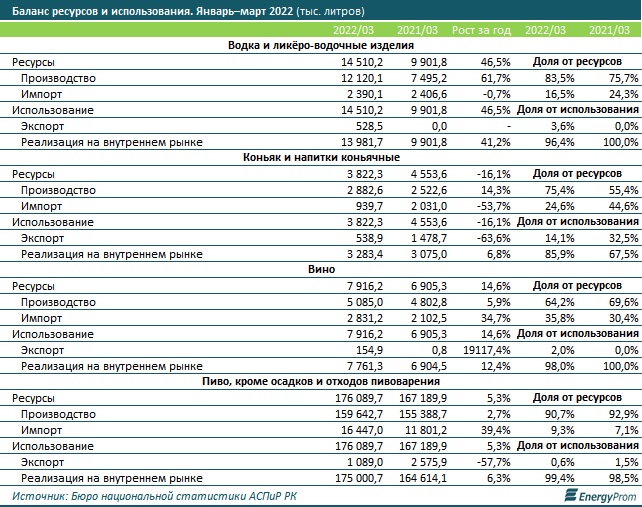Click wine import value 2 831,2
Image resolution: width=642 pixels, height=507 pixels.
pos(365,318)
